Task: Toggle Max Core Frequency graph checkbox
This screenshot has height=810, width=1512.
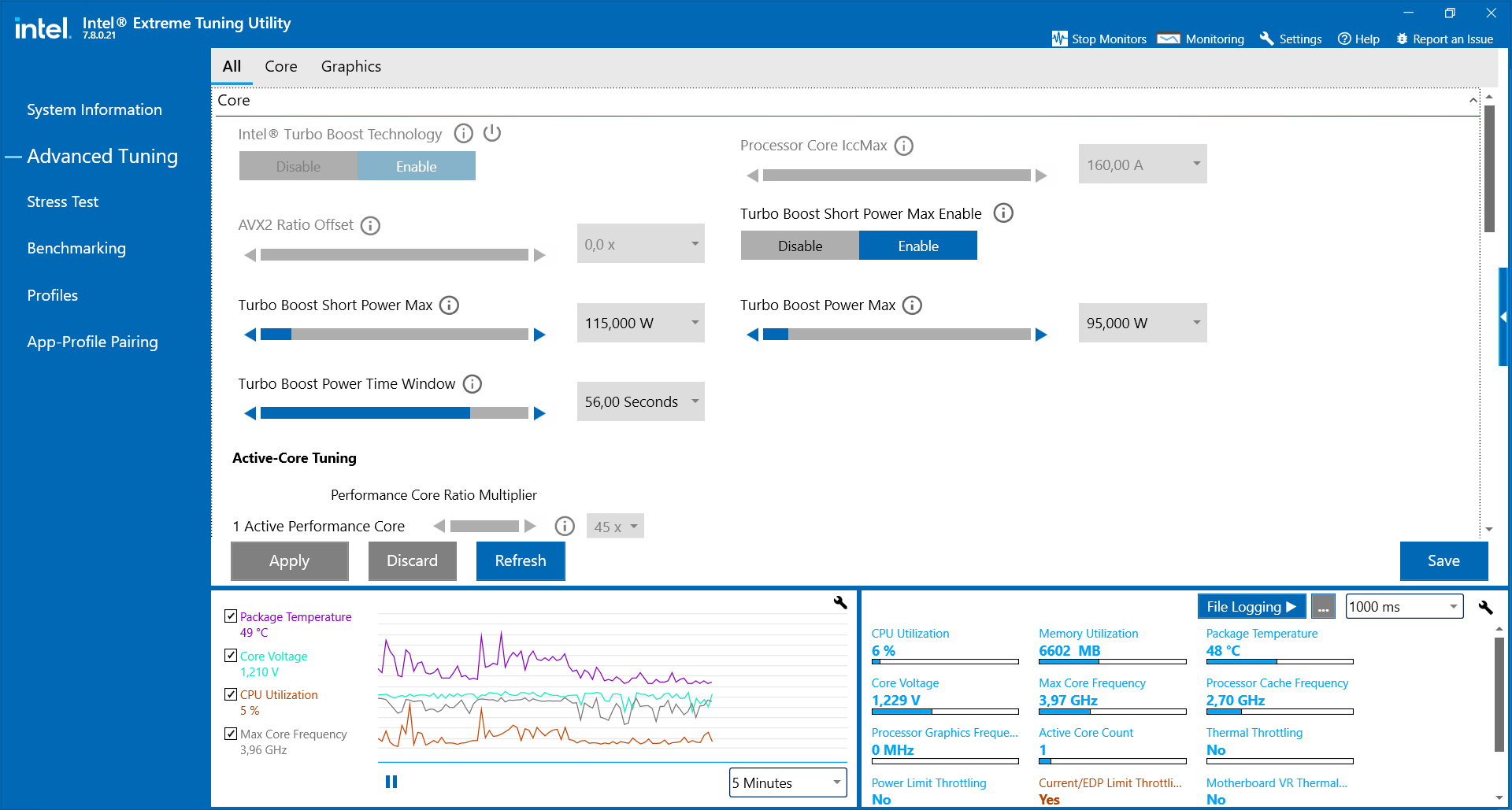Action: (x=231, y=733)
